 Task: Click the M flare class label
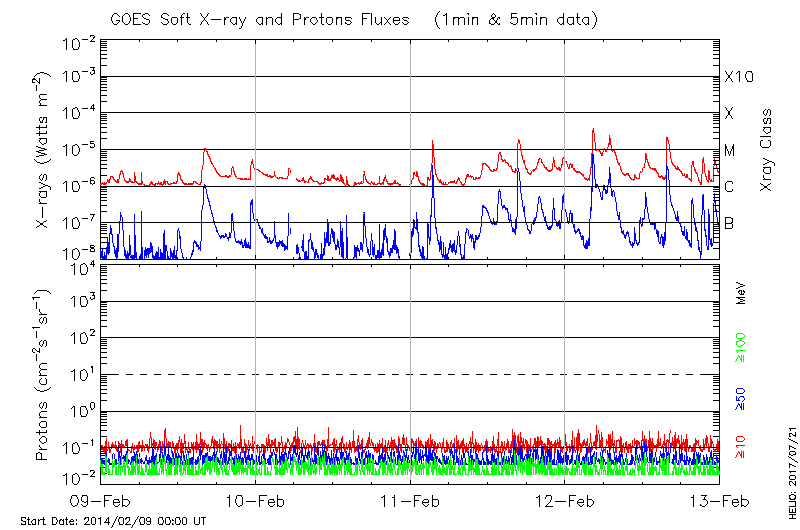(730, 151)
